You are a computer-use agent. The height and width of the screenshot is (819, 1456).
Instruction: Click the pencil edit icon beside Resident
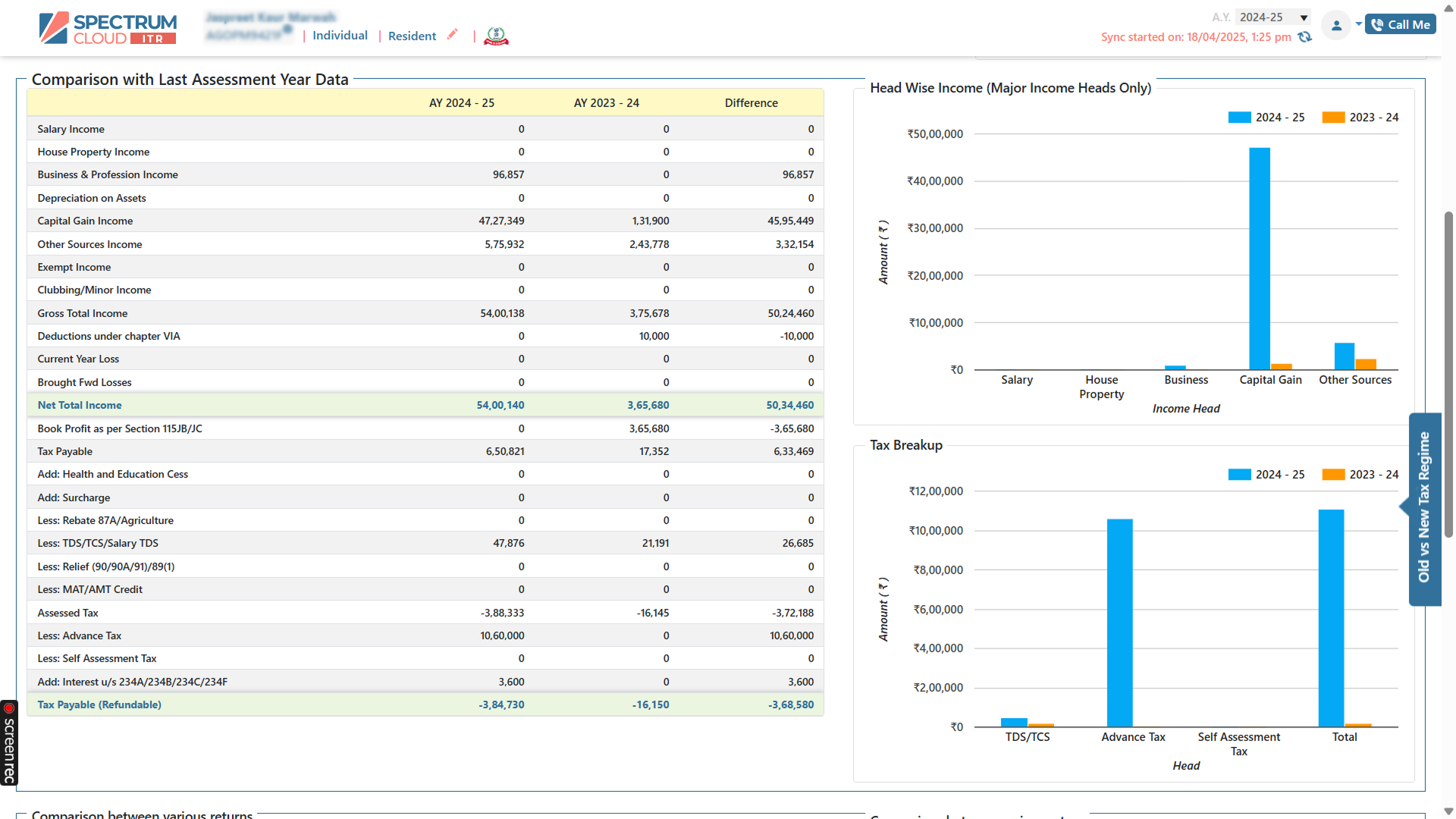(x=453, y=34)
